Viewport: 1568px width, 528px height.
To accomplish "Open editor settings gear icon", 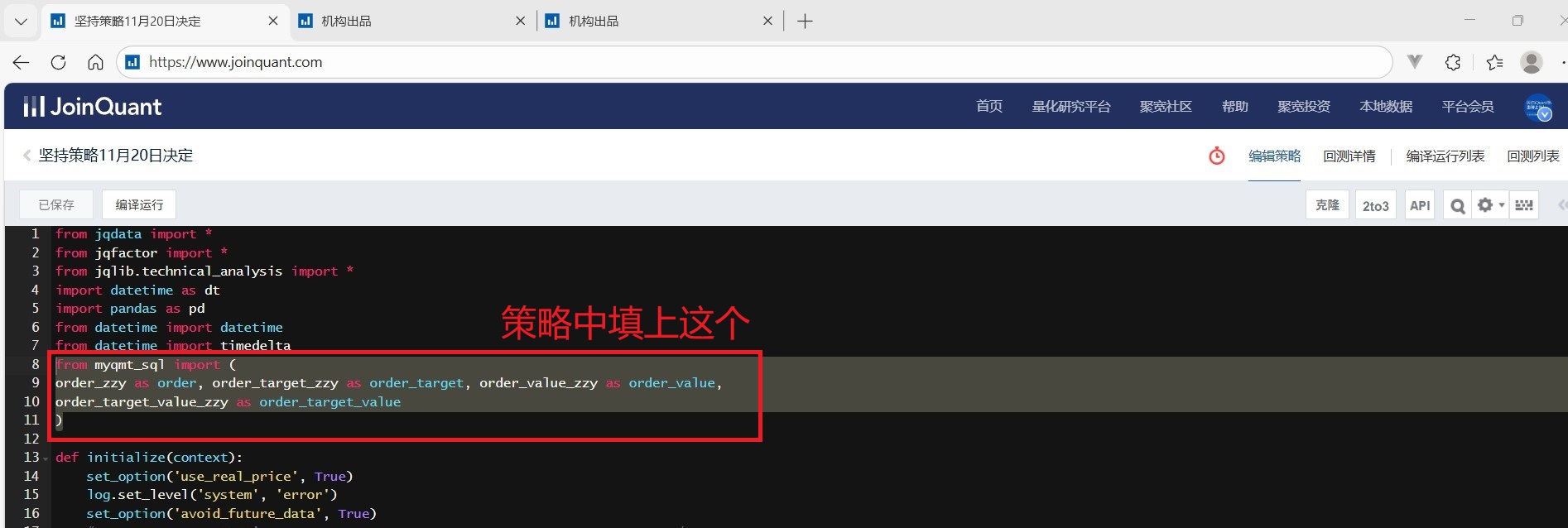I will pyautogui.click(x=1485, y=204).
